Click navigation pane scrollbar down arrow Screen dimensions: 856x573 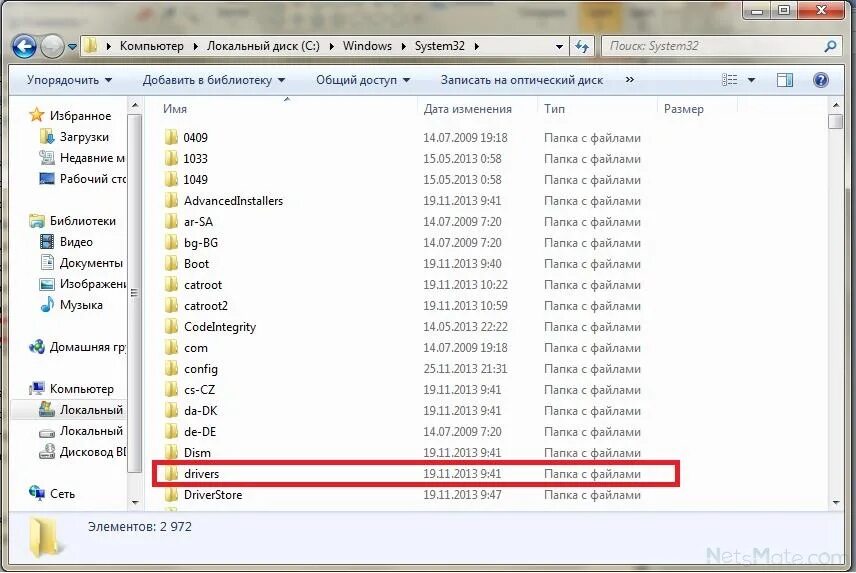[135, 502]
